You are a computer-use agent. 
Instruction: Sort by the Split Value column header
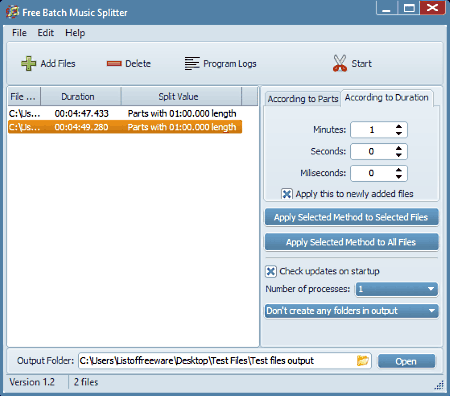181,97
